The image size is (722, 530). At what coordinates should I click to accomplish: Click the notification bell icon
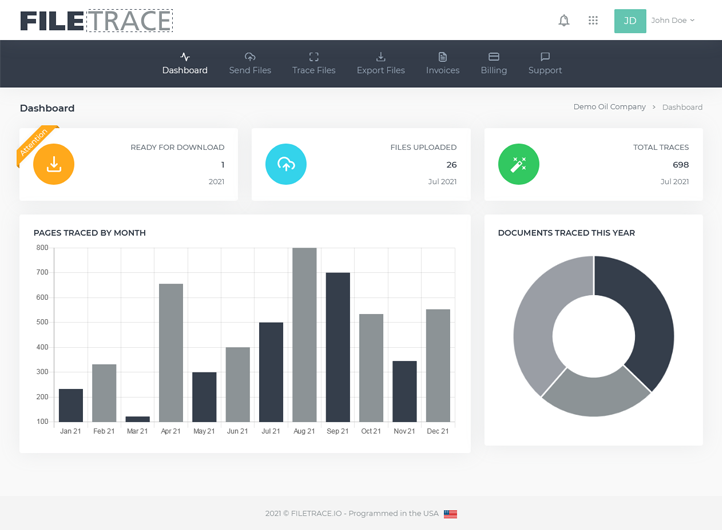564,20
